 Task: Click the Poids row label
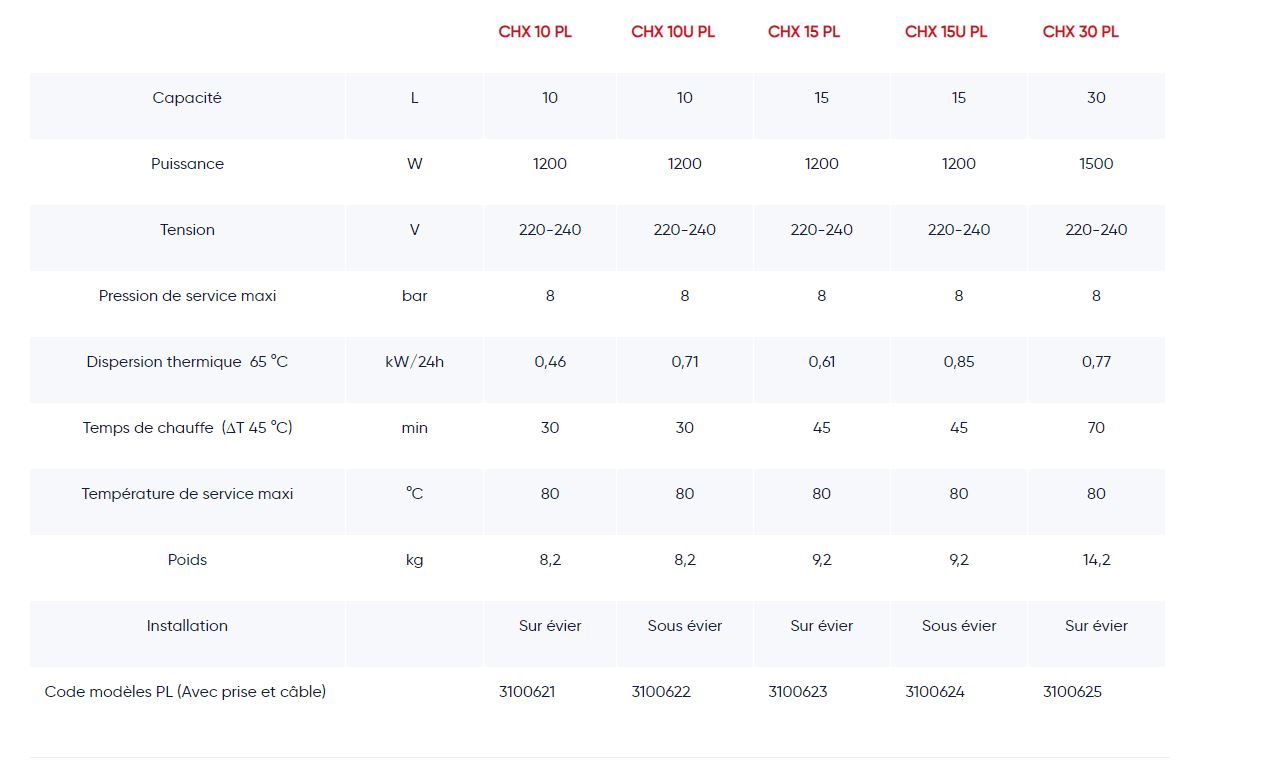(187, 560)
